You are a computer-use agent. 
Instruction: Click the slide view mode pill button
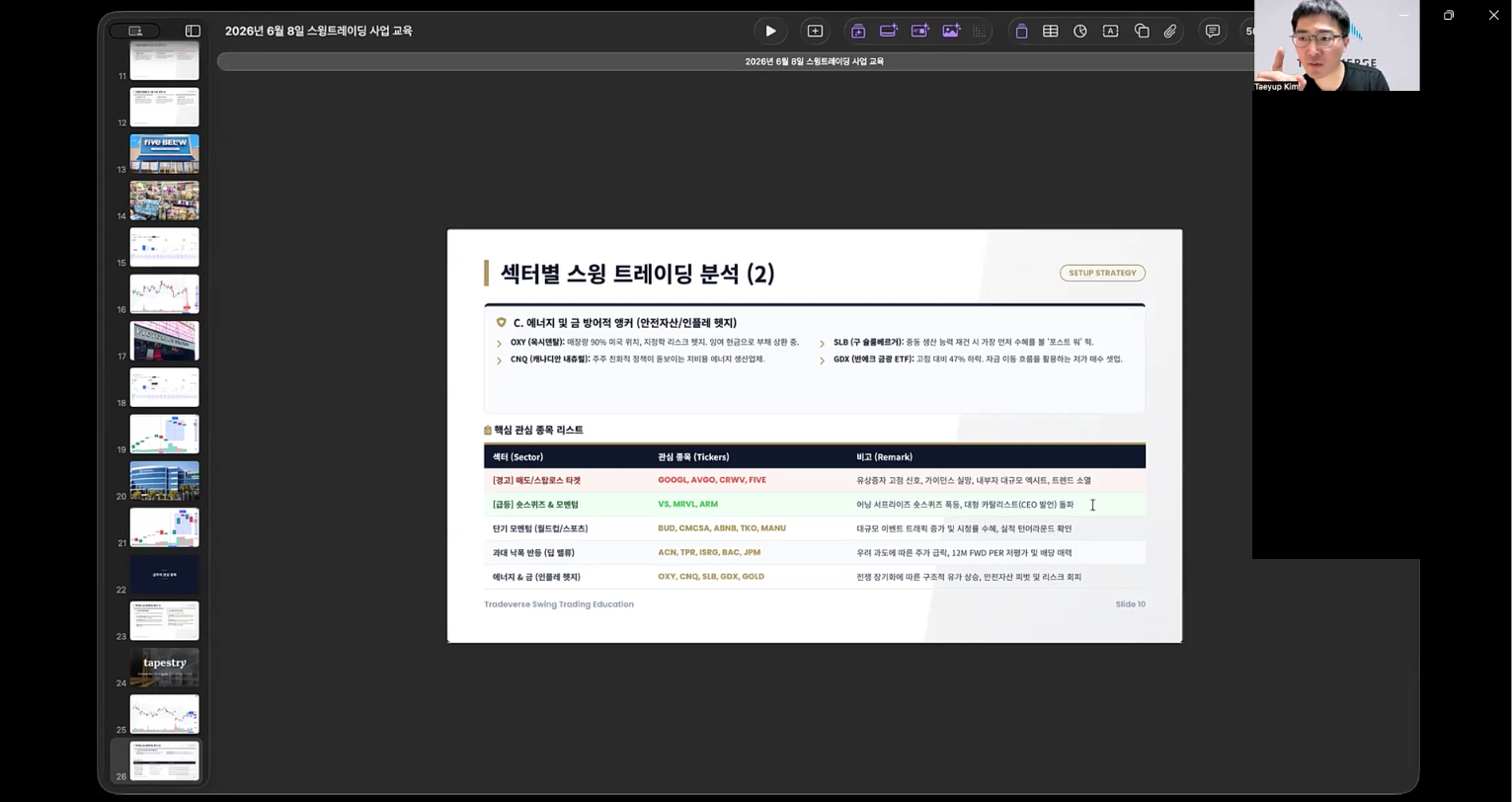pyautogui.click(x=135, y=31)
